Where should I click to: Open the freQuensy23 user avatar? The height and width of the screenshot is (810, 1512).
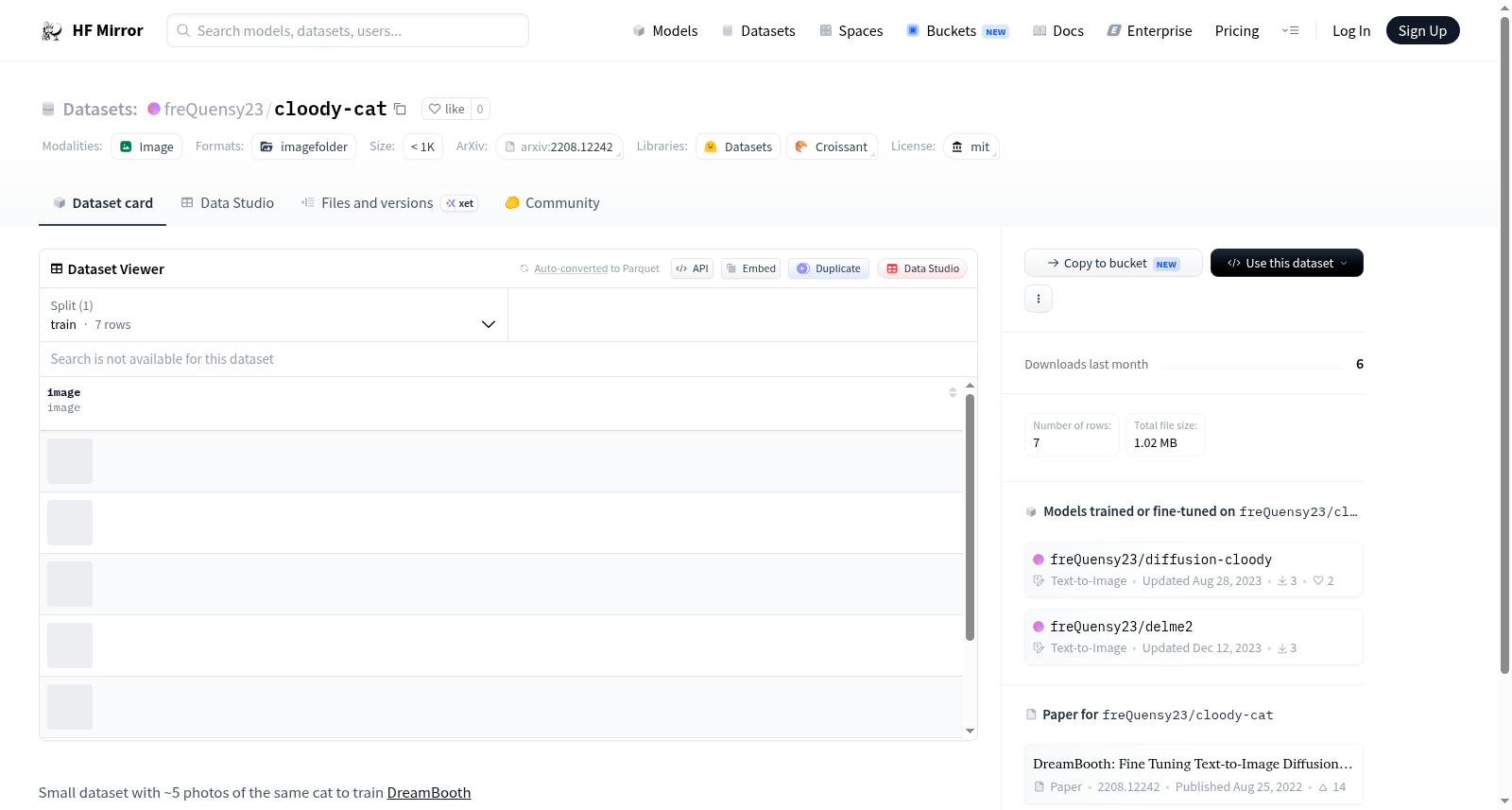154,109
